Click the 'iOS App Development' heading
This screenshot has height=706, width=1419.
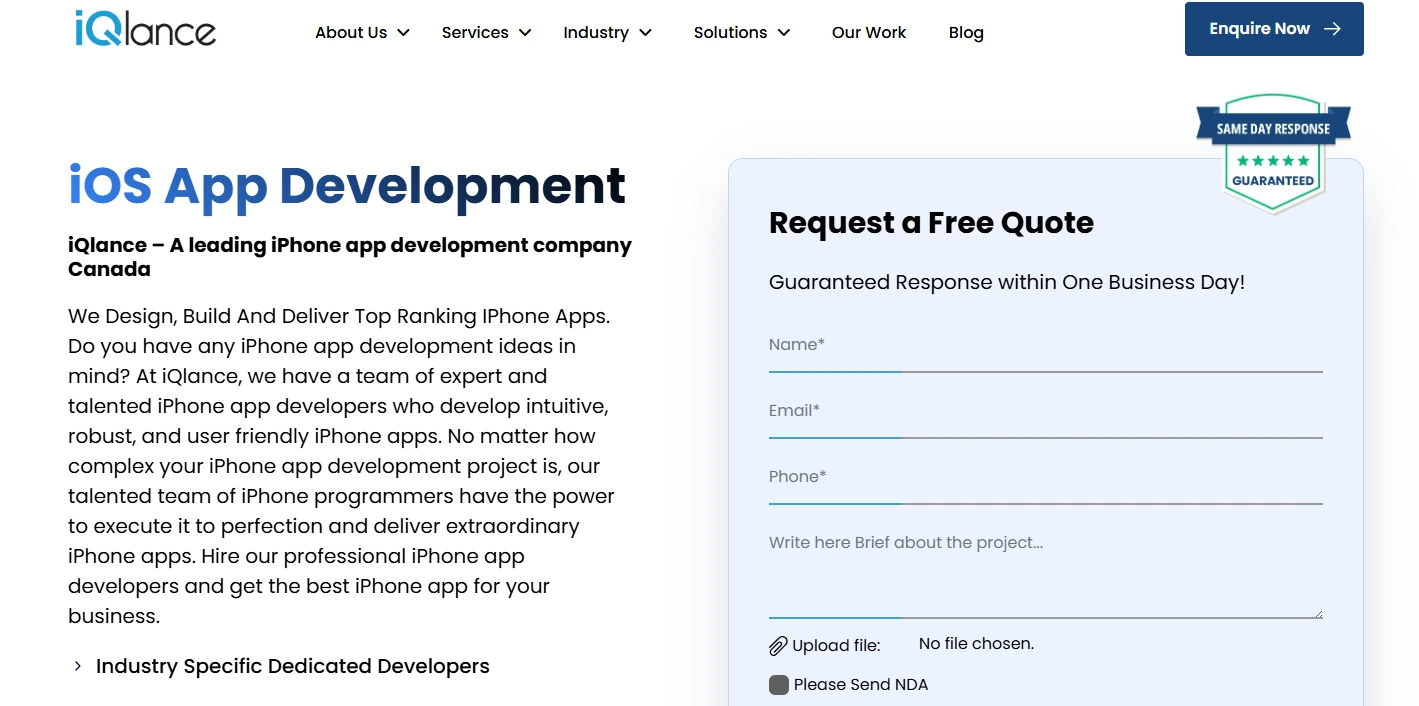(347, 186)
